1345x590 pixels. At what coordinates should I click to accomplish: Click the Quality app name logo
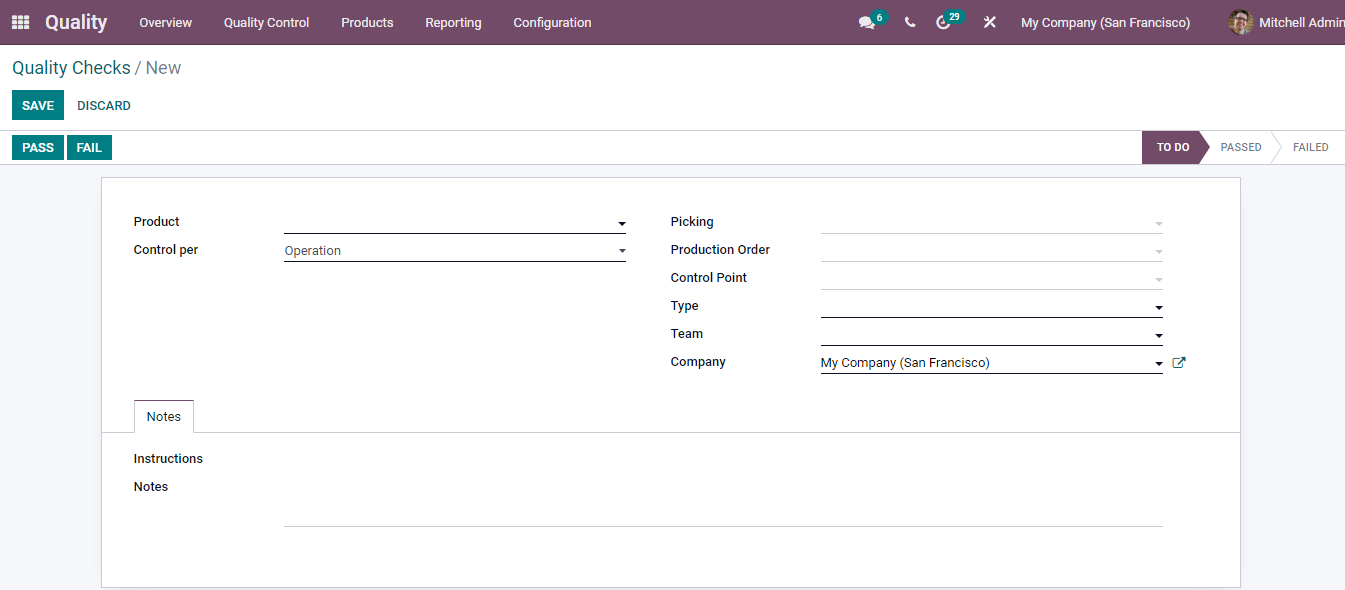coord(76,22)
